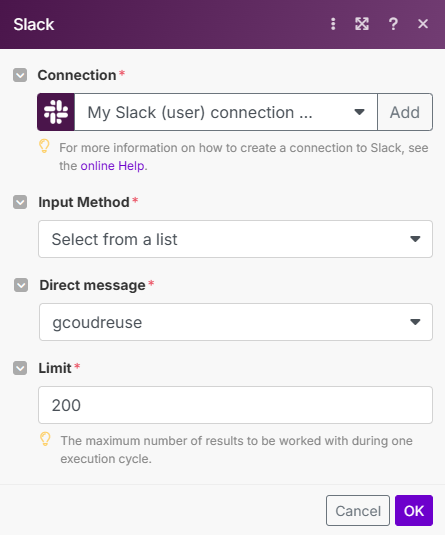Click the Add connection button
This screenshot has height=535, width=445.
405,112
